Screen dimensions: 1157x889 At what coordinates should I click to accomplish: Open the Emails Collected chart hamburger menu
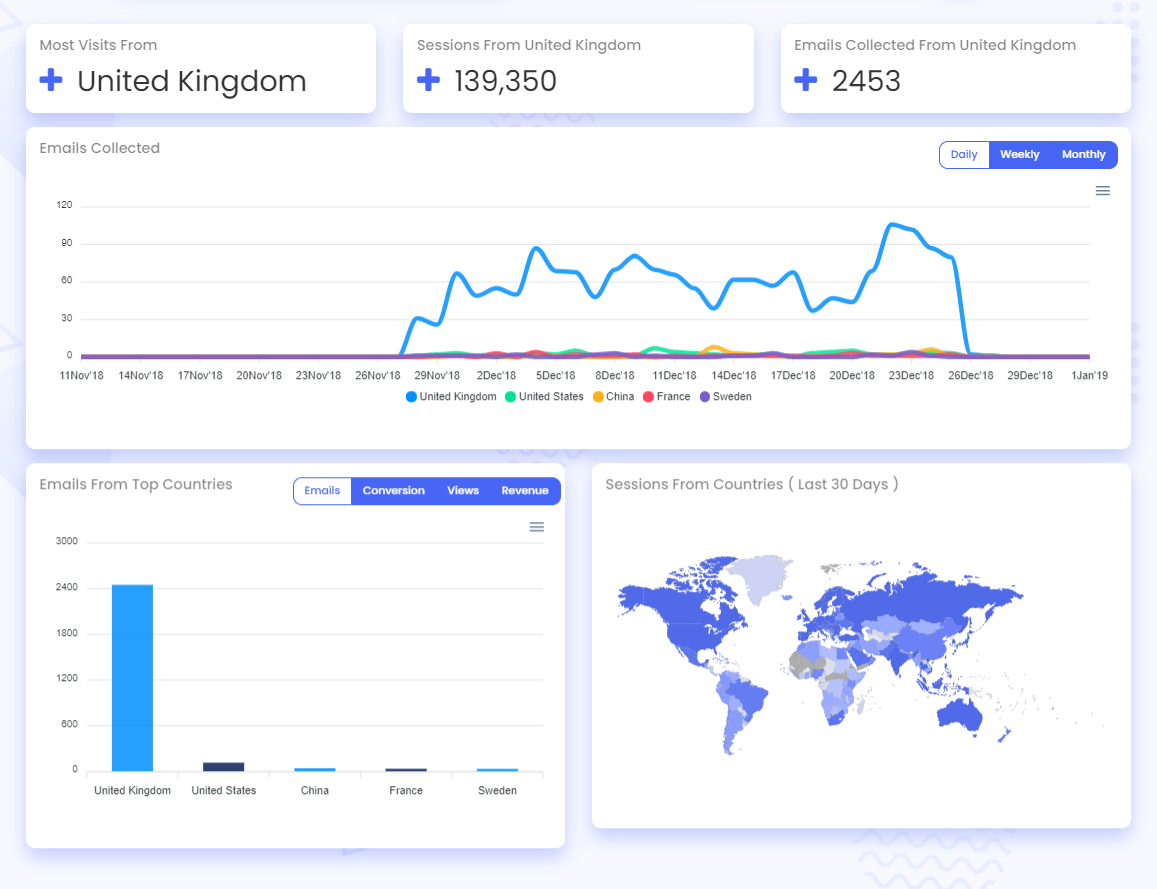coord(1102,190)
